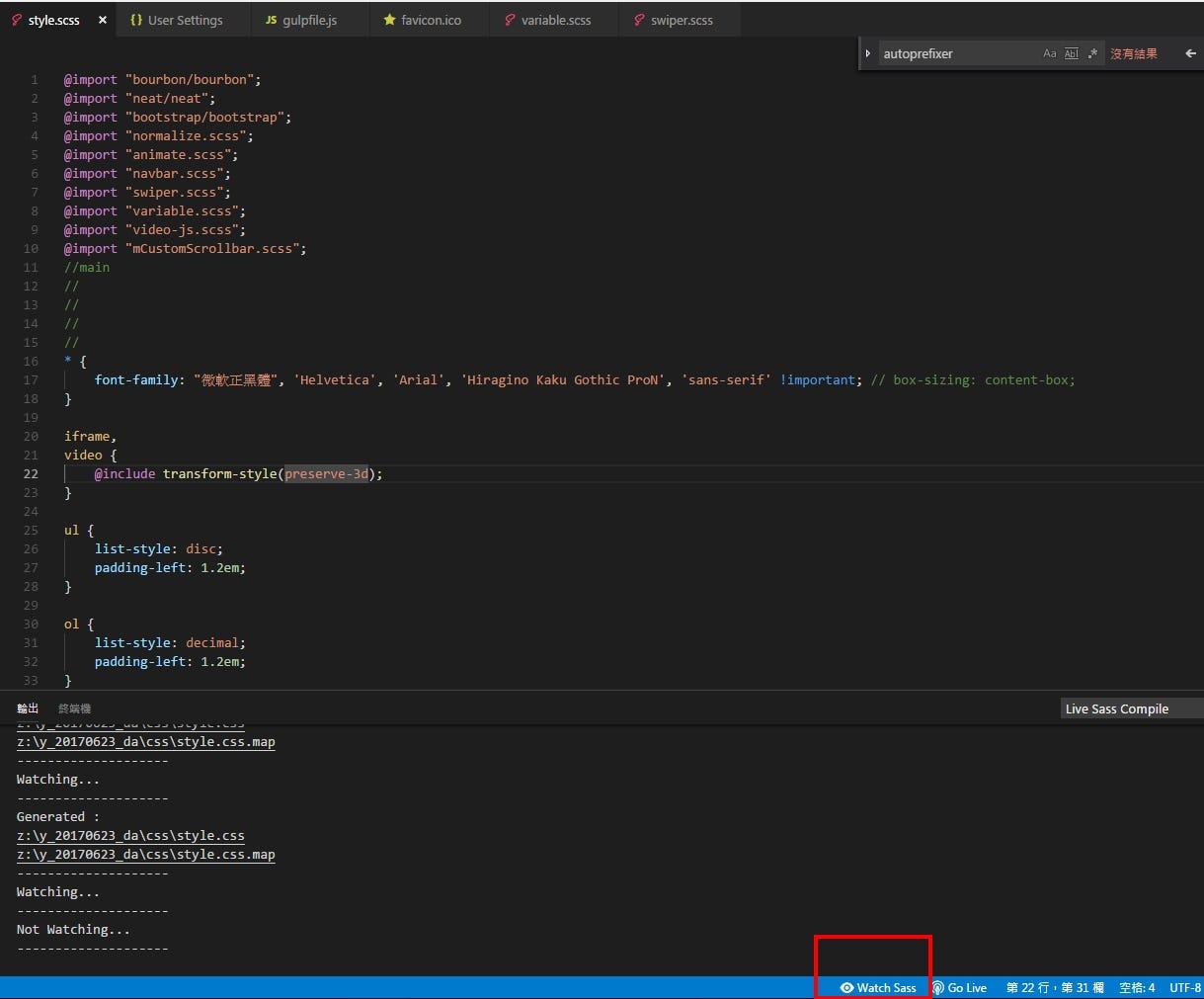Image resolution: width=1204 pixels, height=999 pixels.
Task: Click the @import "animate.scss" line
Action: (151, 155)
